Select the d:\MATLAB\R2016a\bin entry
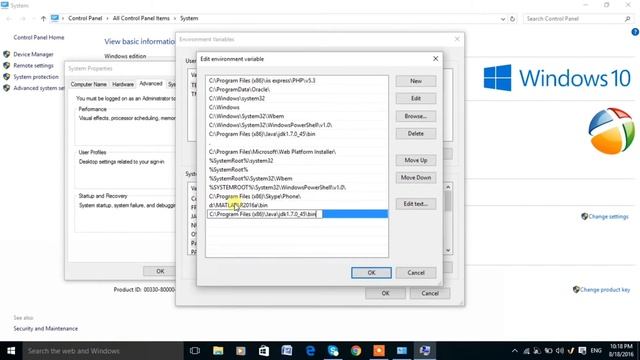 click(x=297, y=205)
